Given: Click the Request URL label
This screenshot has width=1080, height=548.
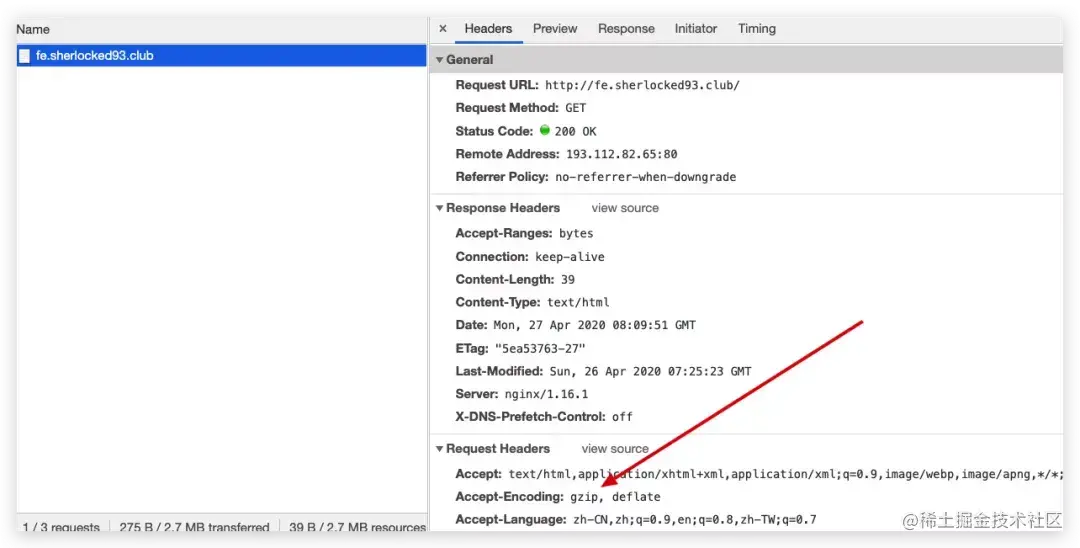Looking at the screenshot, I should click(497, 85).
